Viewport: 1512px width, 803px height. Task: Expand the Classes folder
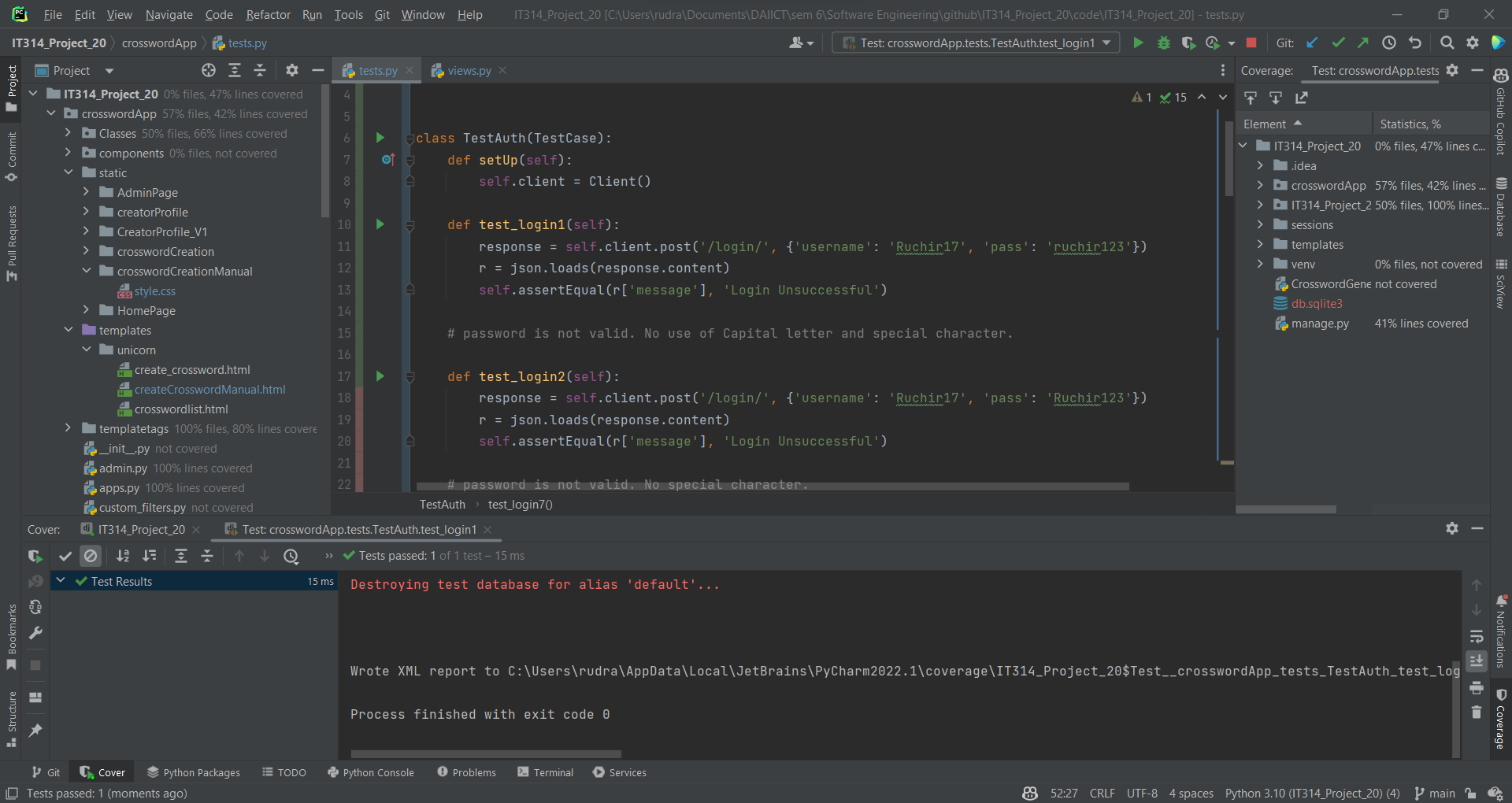68,133
